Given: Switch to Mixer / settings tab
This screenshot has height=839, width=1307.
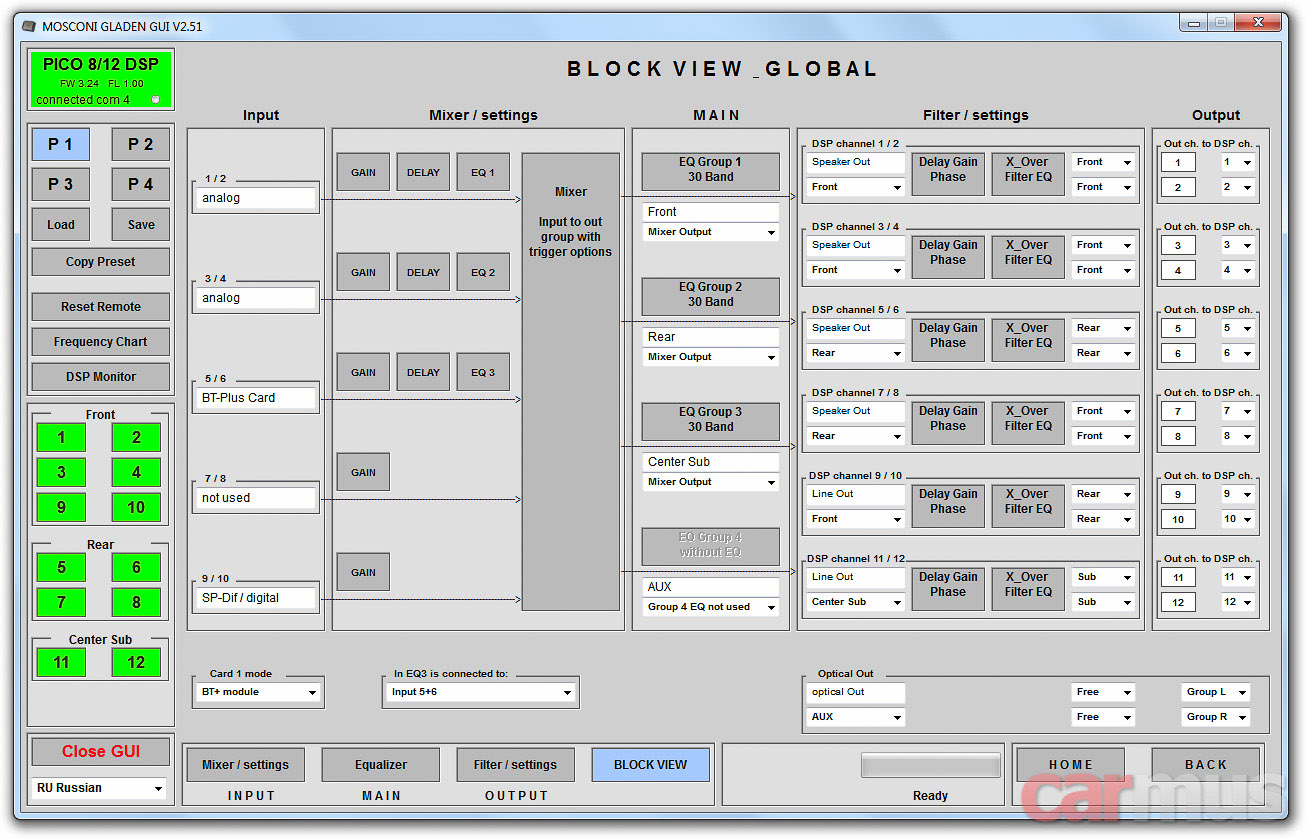Looking at the screenshot, I should click(245, 765).
